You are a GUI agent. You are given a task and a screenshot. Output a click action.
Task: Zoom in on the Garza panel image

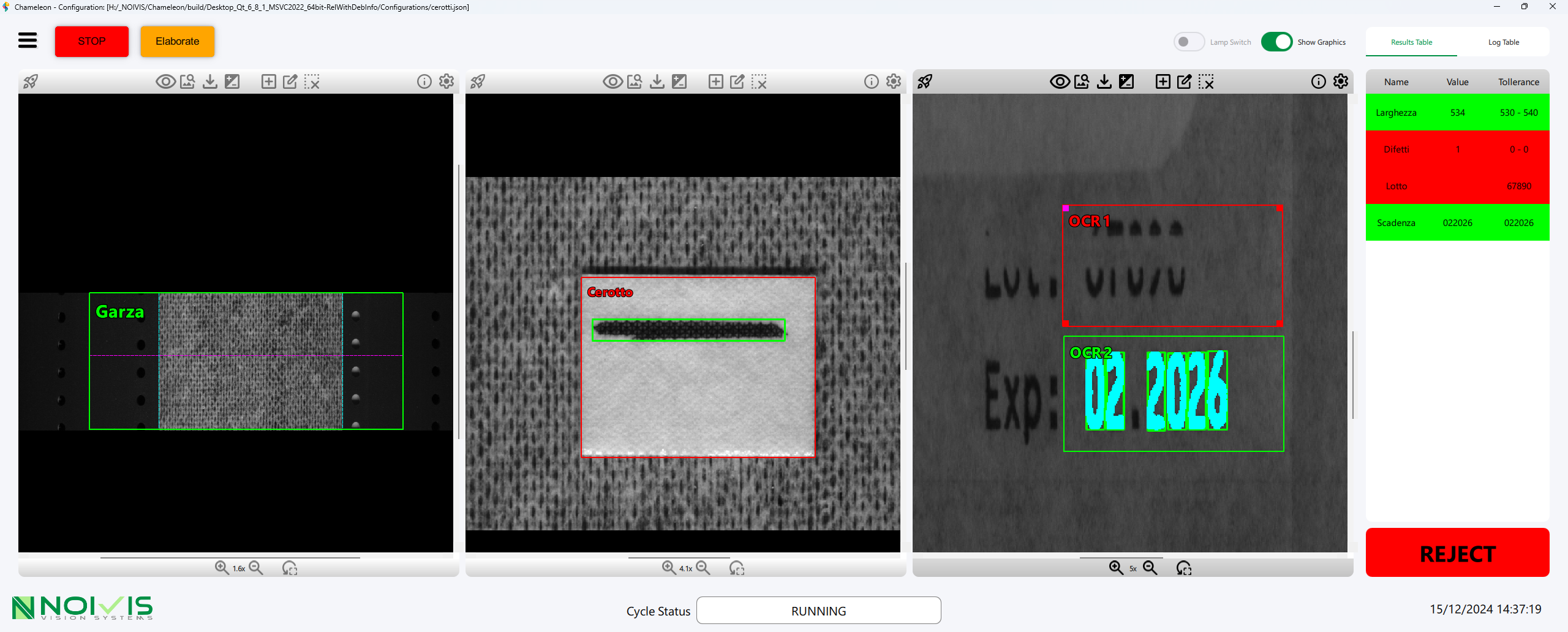click(x=222, y=568)
